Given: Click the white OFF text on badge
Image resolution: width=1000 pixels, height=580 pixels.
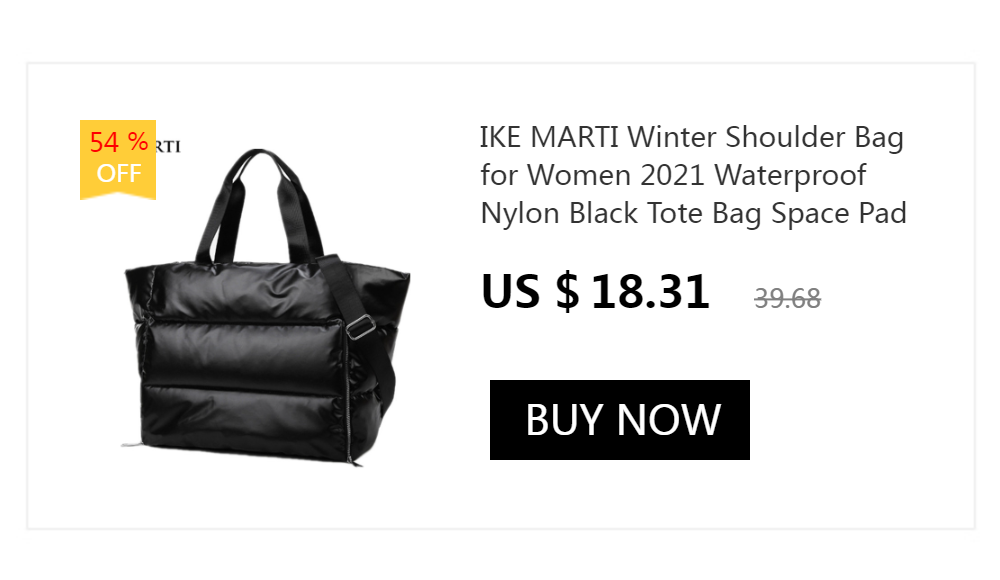Looking at the screenshot, I should [x=119, y=173].
